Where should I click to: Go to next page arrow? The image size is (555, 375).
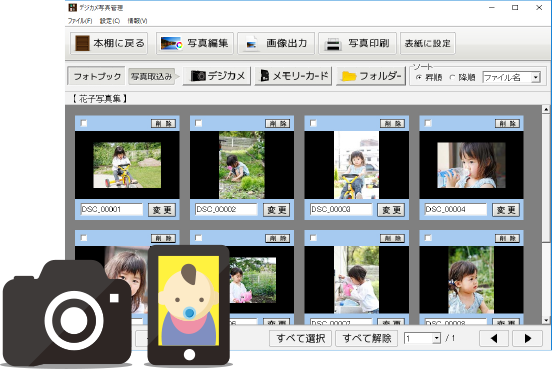point(528,339)
